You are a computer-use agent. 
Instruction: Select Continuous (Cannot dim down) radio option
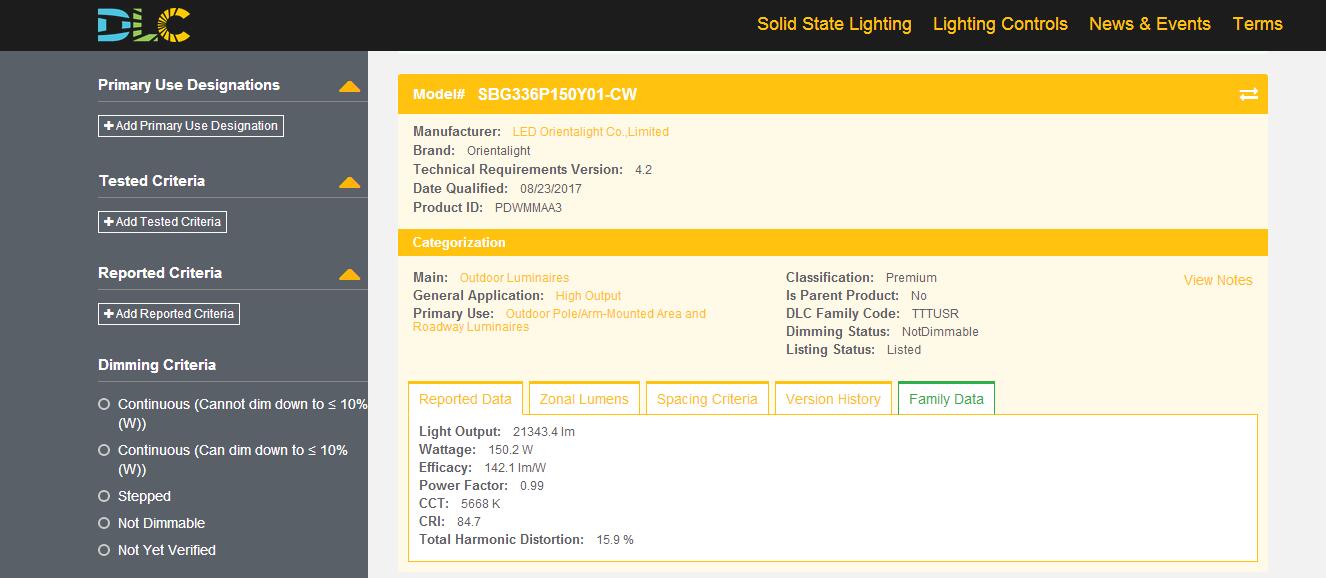click(104, 405)
